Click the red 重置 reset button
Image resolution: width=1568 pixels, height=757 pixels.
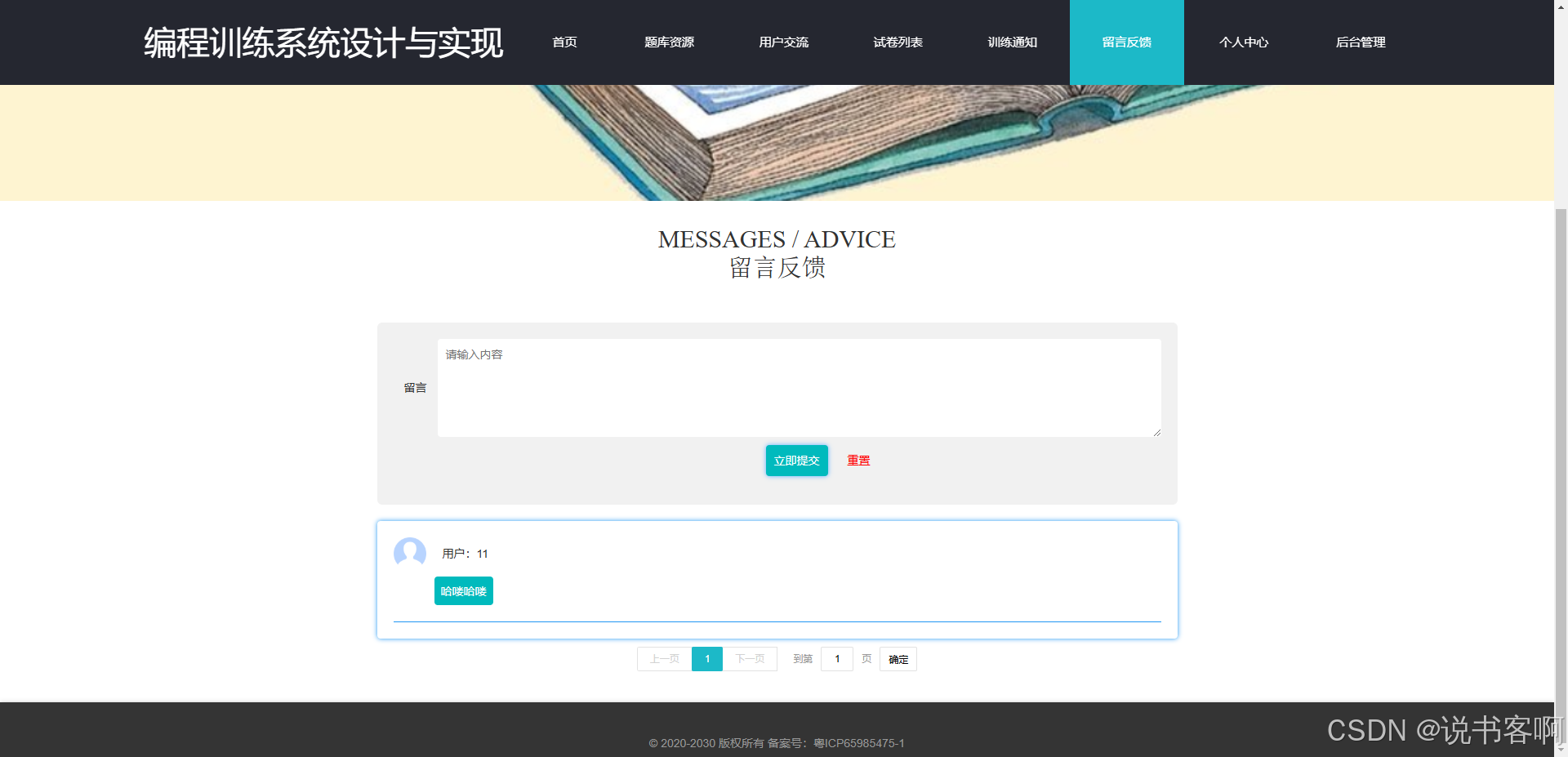[x=858, y=461]
